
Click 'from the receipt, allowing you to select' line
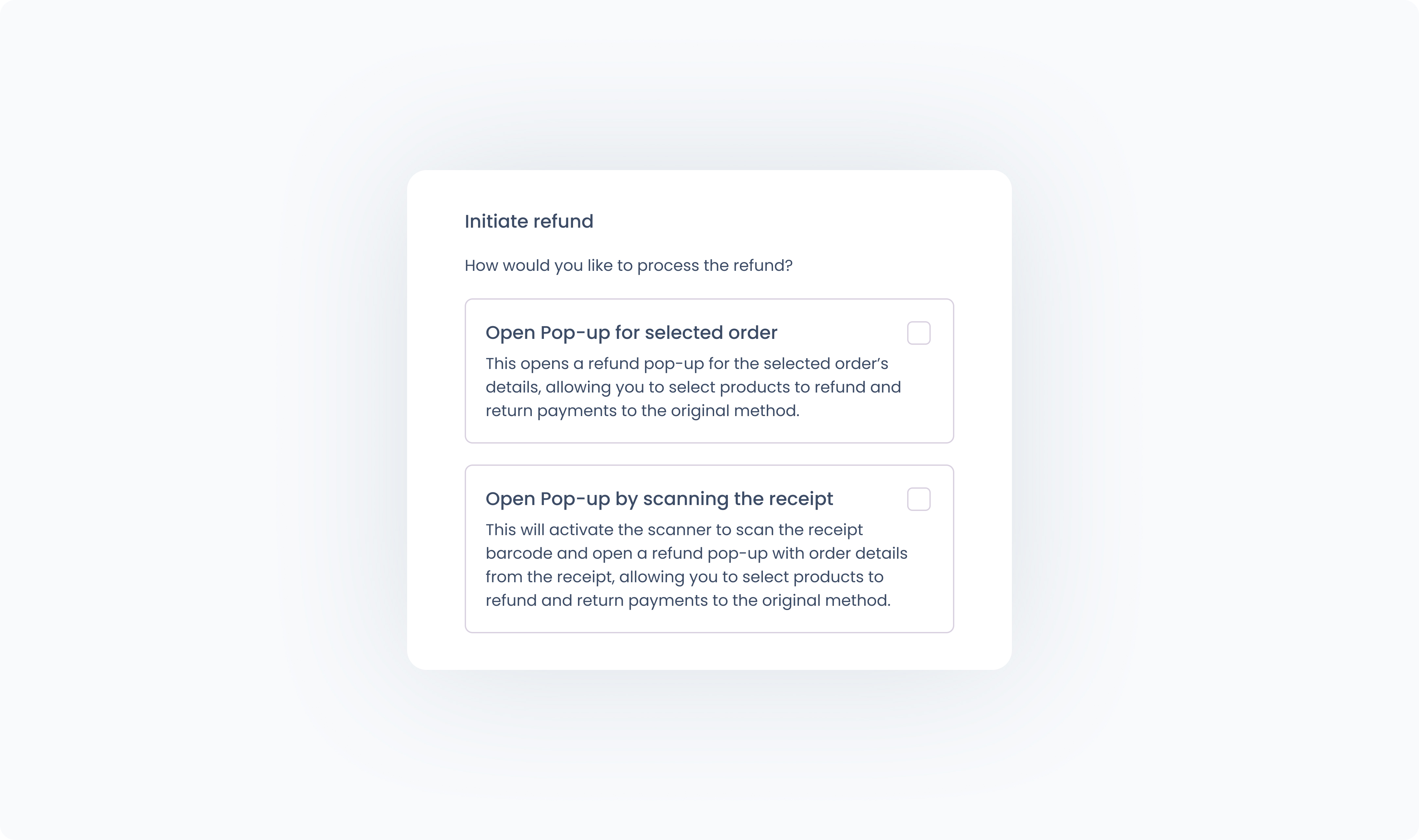(684, 577)
